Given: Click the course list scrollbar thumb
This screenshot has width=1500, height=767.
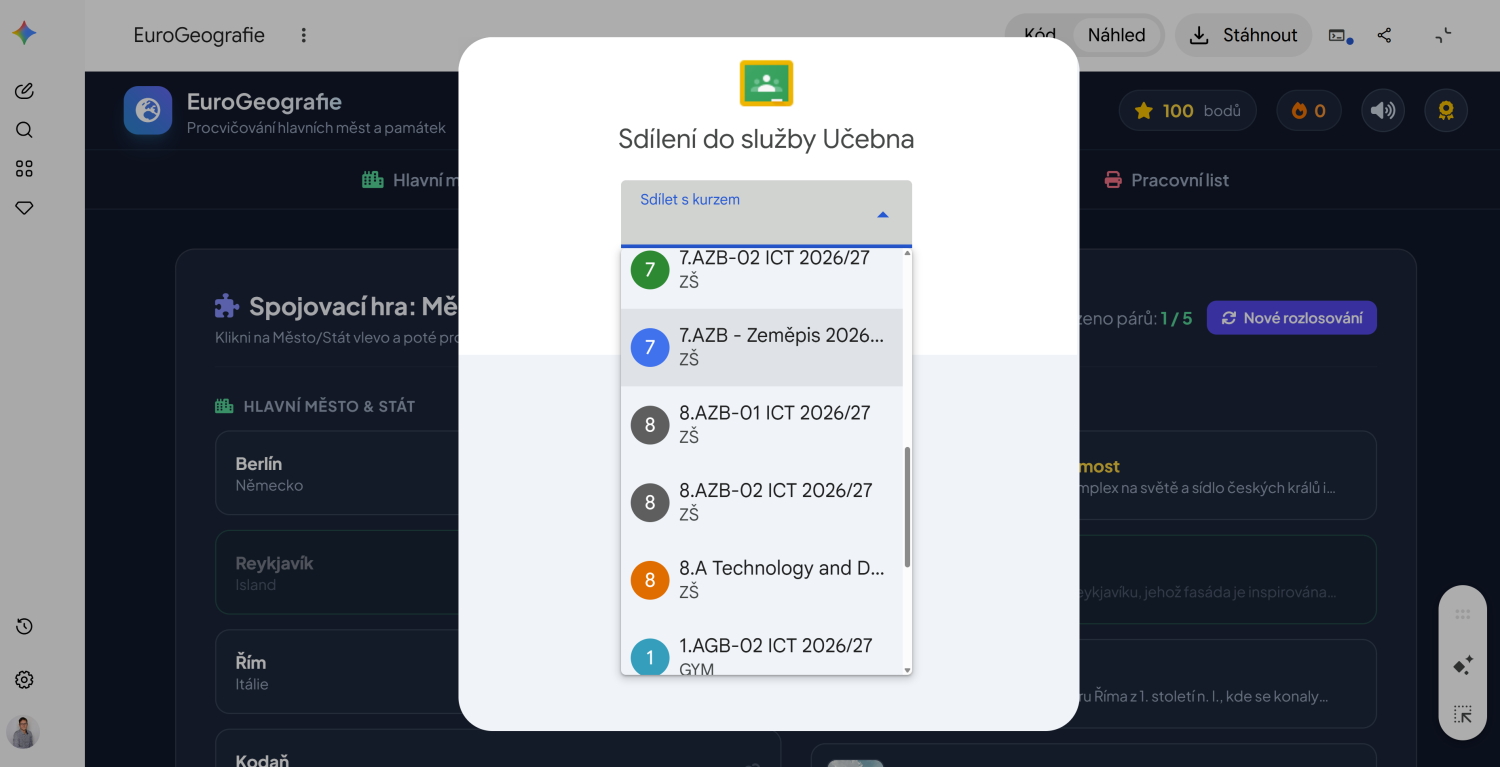Looking at the screenshot, I should click(x=907, y=507).
